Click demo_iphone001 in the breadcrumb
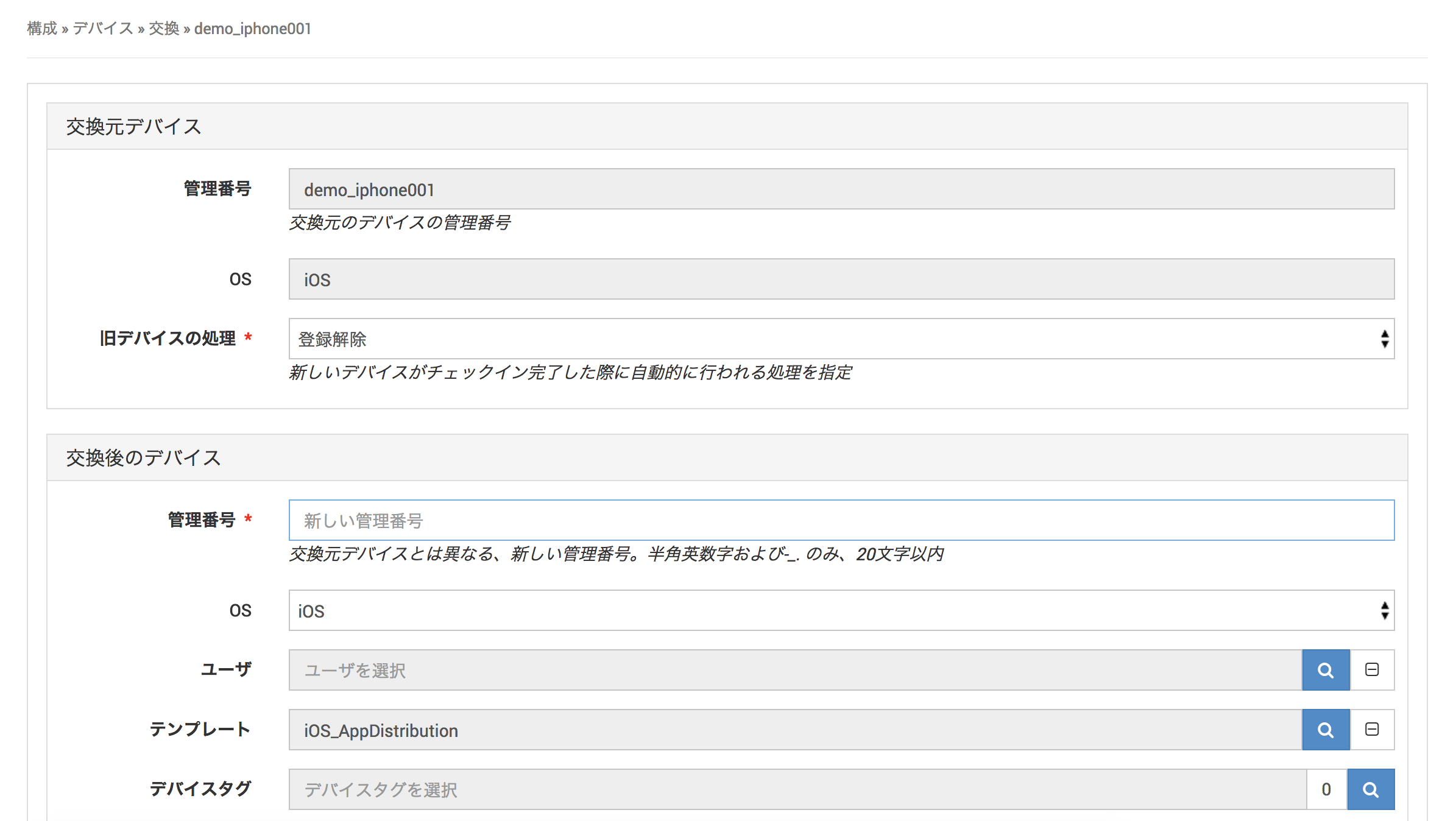The height and width of the screenshot is (821, 1456). [x=252, y=29]
